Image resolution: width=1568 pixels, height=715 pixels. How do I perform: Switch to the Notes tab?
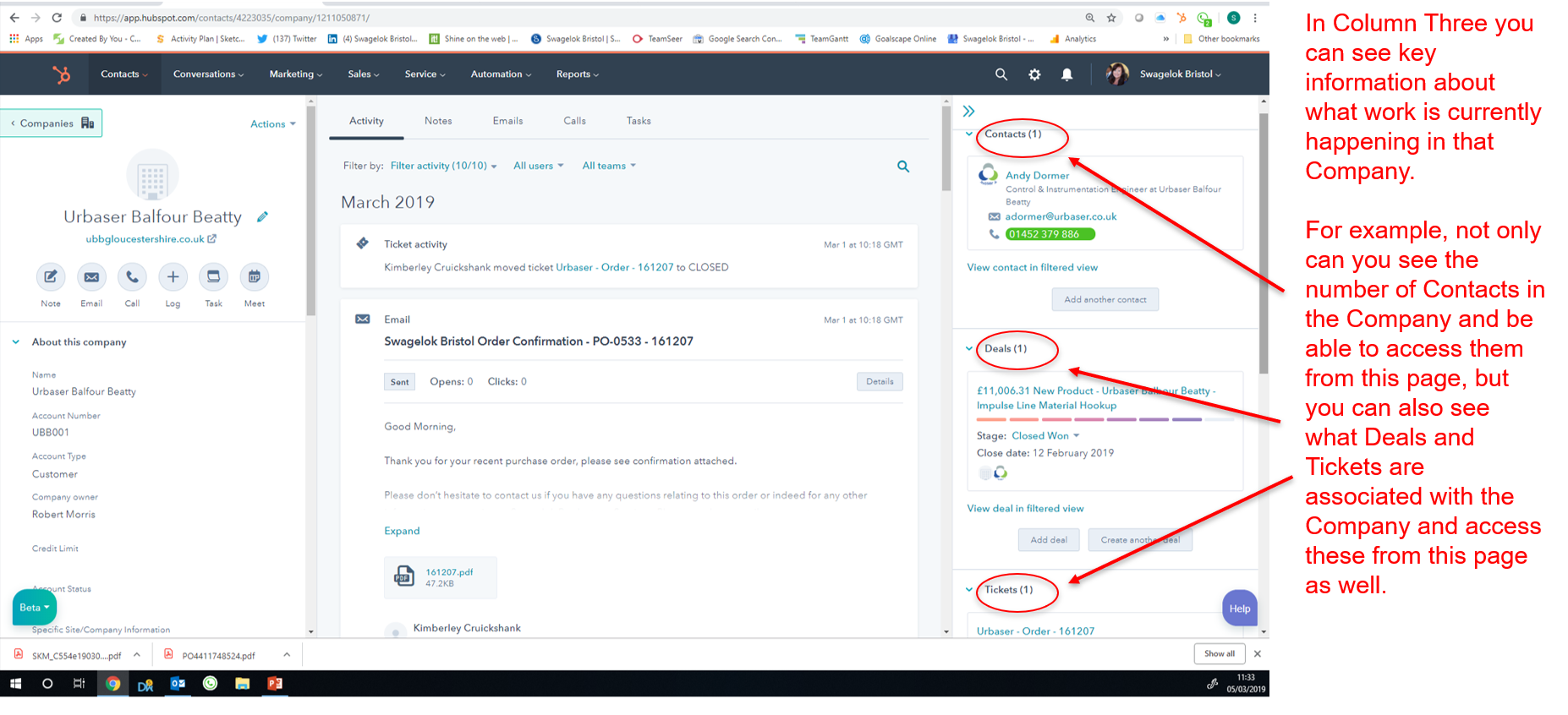[x=438, y=121]
